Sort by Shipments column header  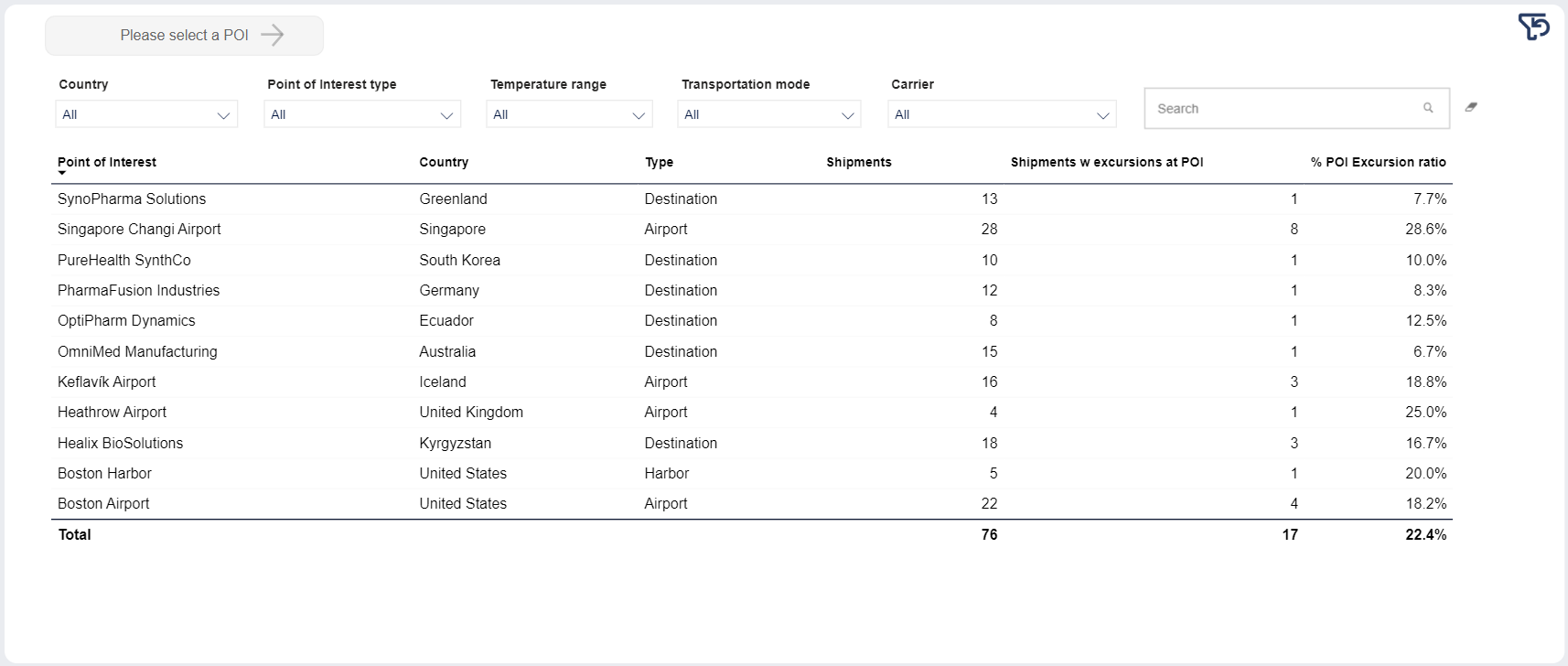(x=859, y=162)
